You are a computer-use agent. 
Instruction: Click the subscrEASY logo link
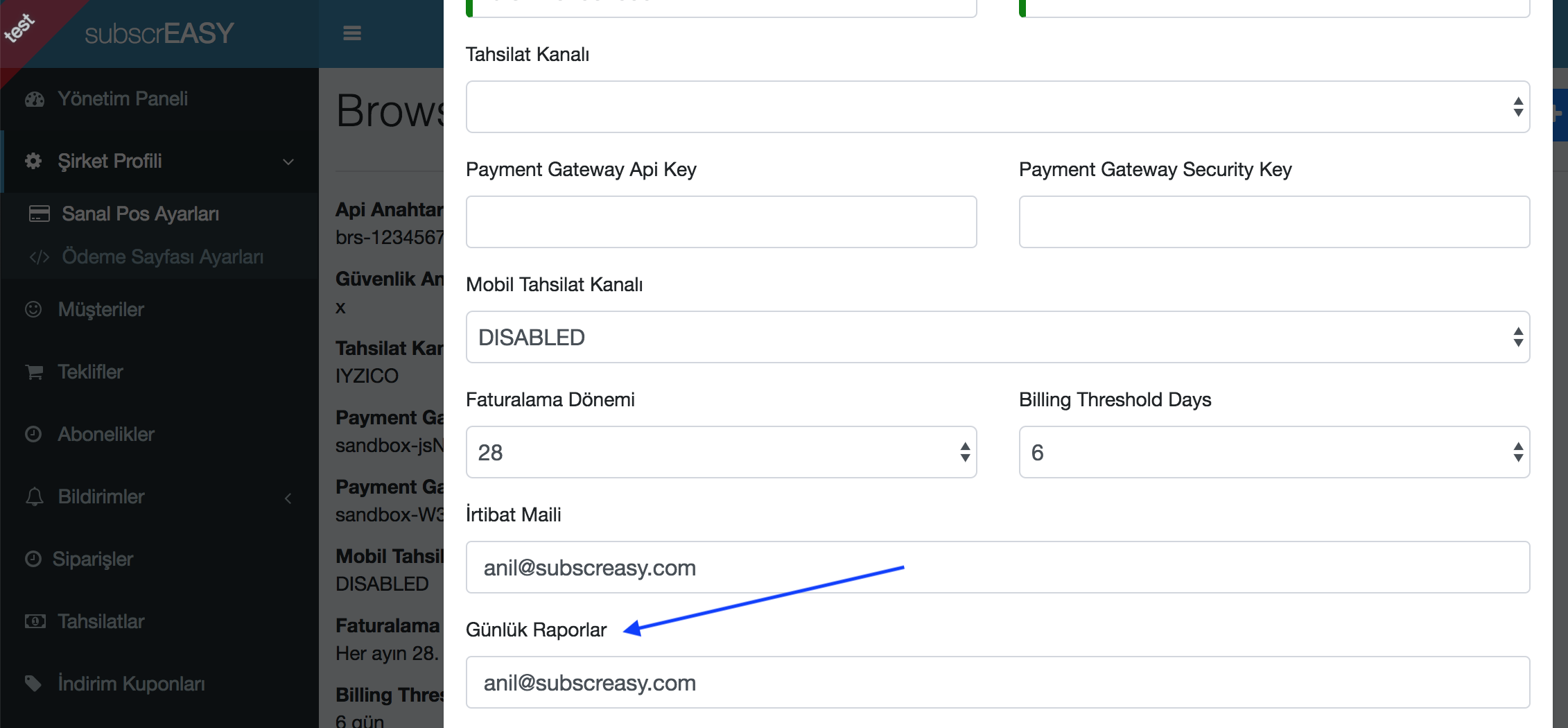pyautogui.click(x=159, y=33)
